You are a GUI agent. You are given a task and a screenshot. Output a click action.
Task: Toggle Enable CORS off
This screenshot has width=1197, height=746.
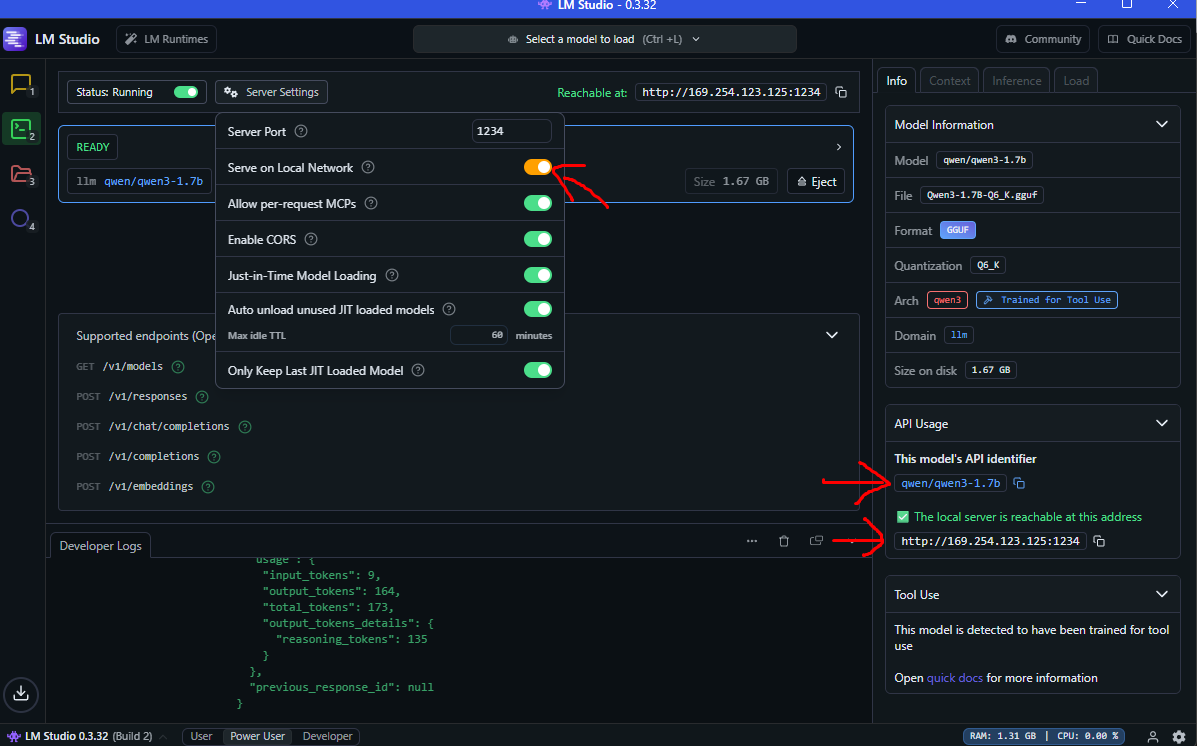point(538,239)
